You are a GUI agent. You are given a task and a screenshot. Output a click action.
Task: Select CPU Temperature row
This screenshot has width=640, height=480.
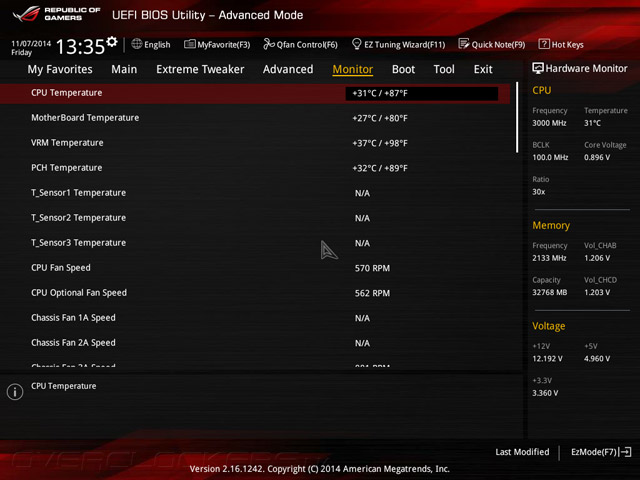(x=255, y=93)
